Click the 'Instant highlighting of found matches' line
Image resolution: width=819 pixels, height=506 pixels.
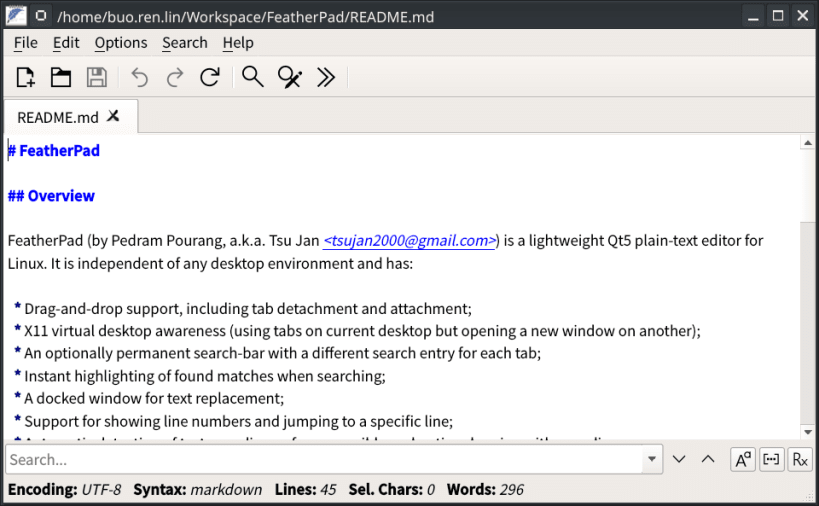tap(200, 376)
